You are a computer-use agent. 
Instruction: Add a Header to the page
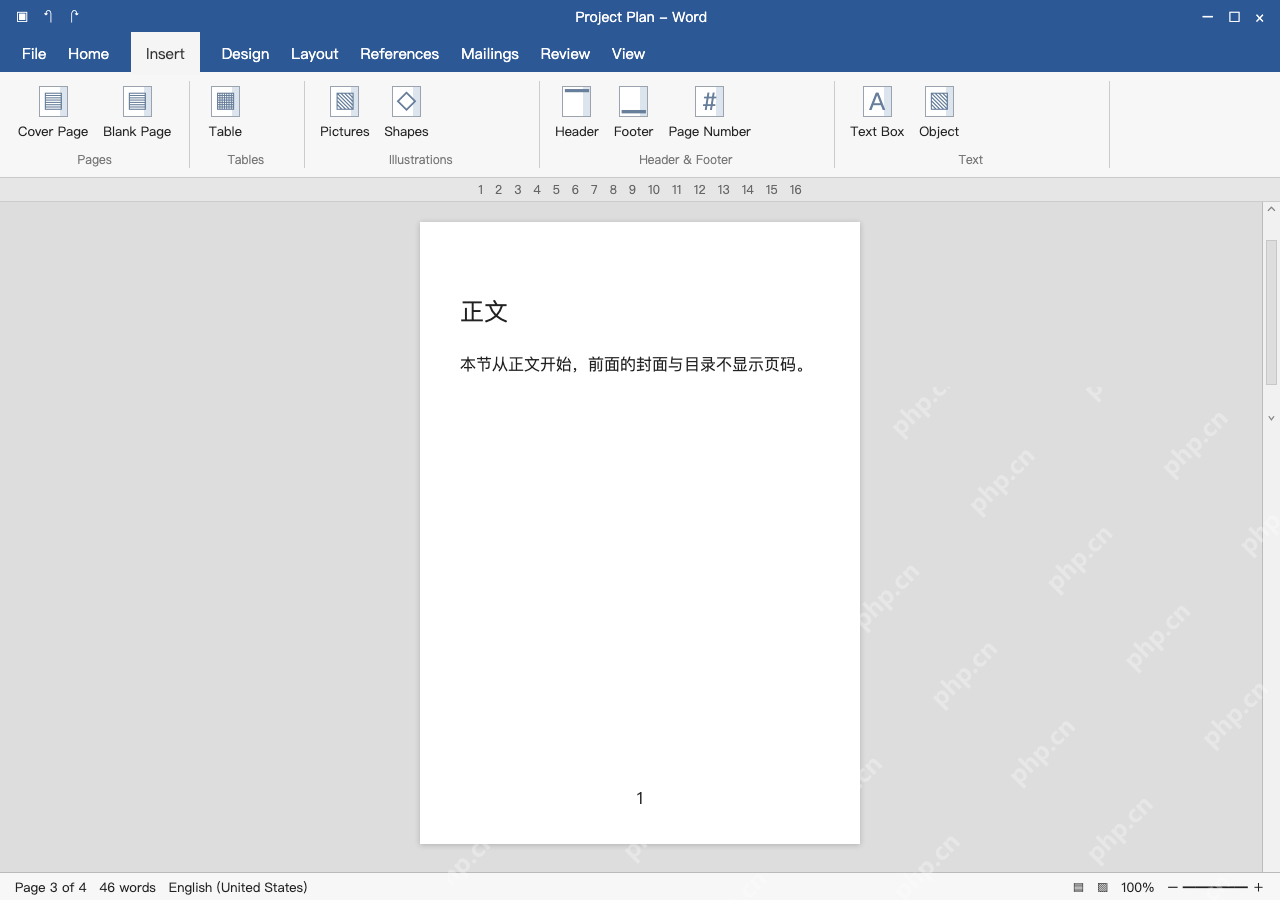point(577,112)
